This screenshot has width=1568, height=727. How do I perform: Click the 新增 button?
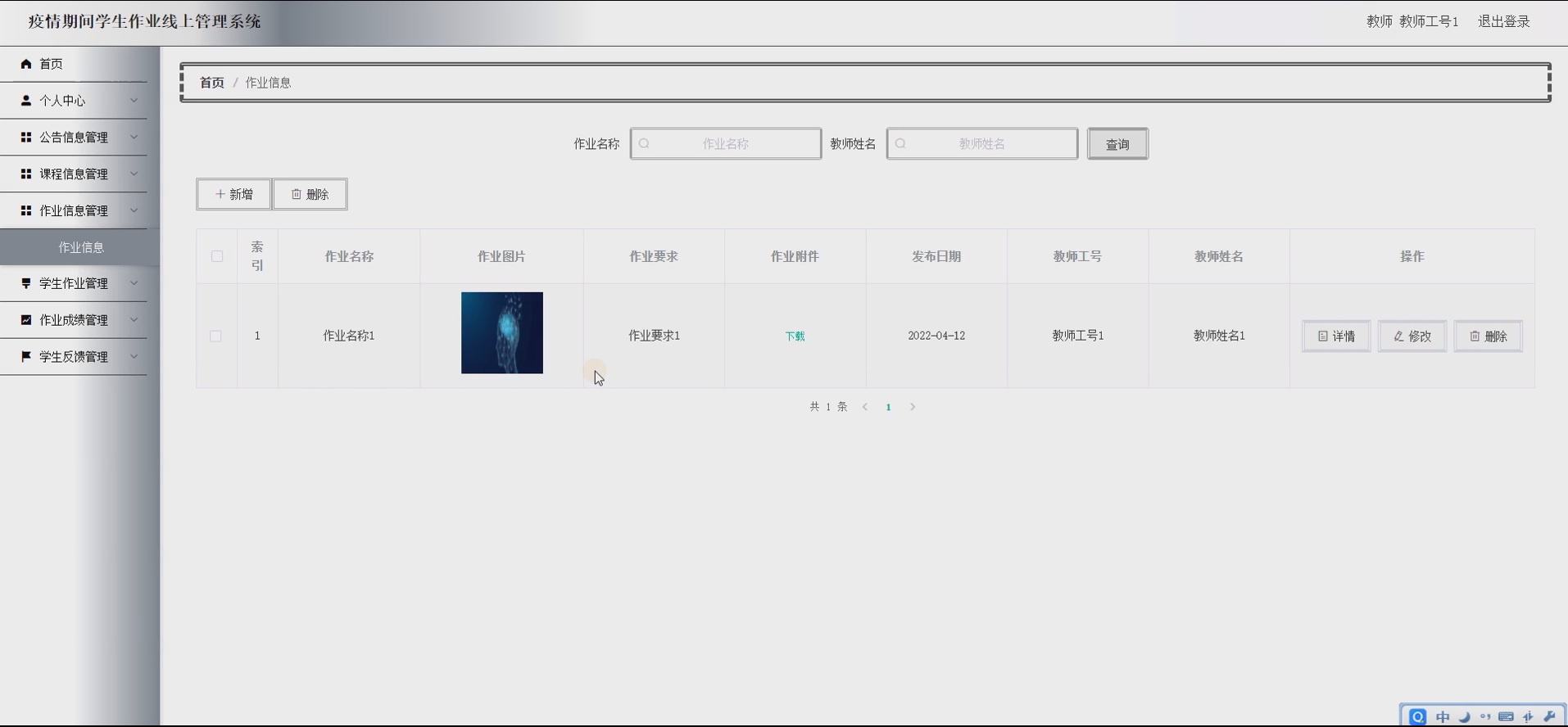tap(233, 194)
